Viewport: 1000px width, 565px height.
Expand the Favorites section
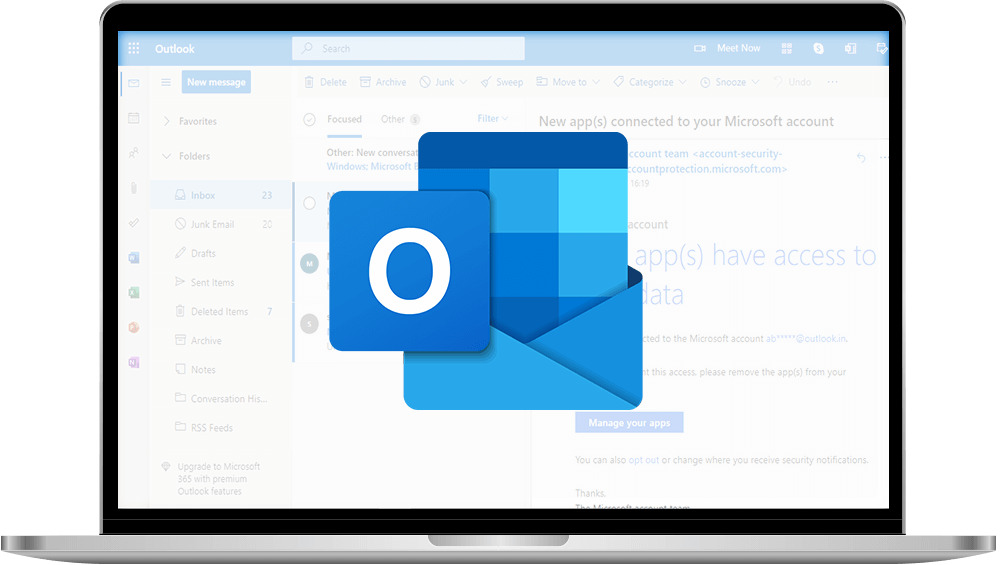pyautogui.click(x=190, y=121)
